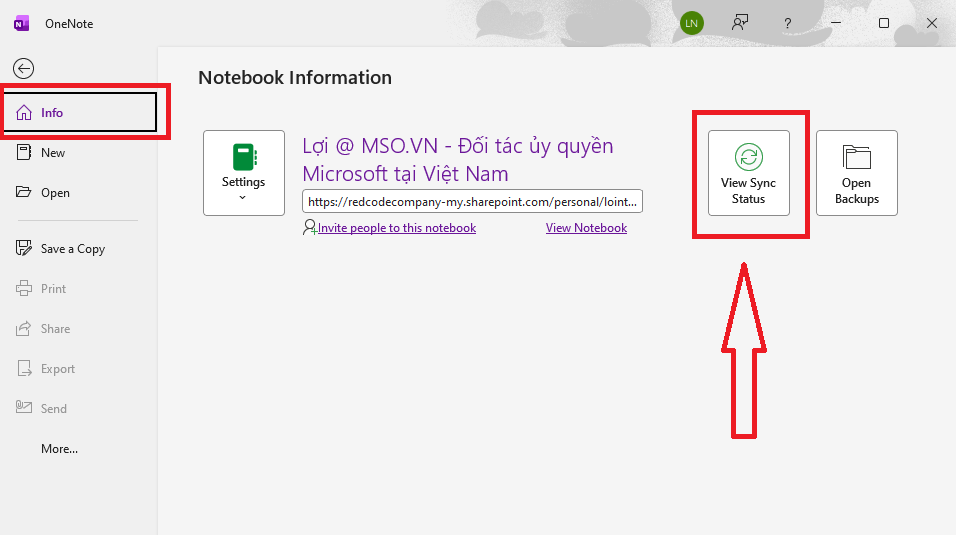The width and height of the screenshot is (956, 535).
Task: Open the Print page
Action: pyautogui.click(x=78, y=289)
